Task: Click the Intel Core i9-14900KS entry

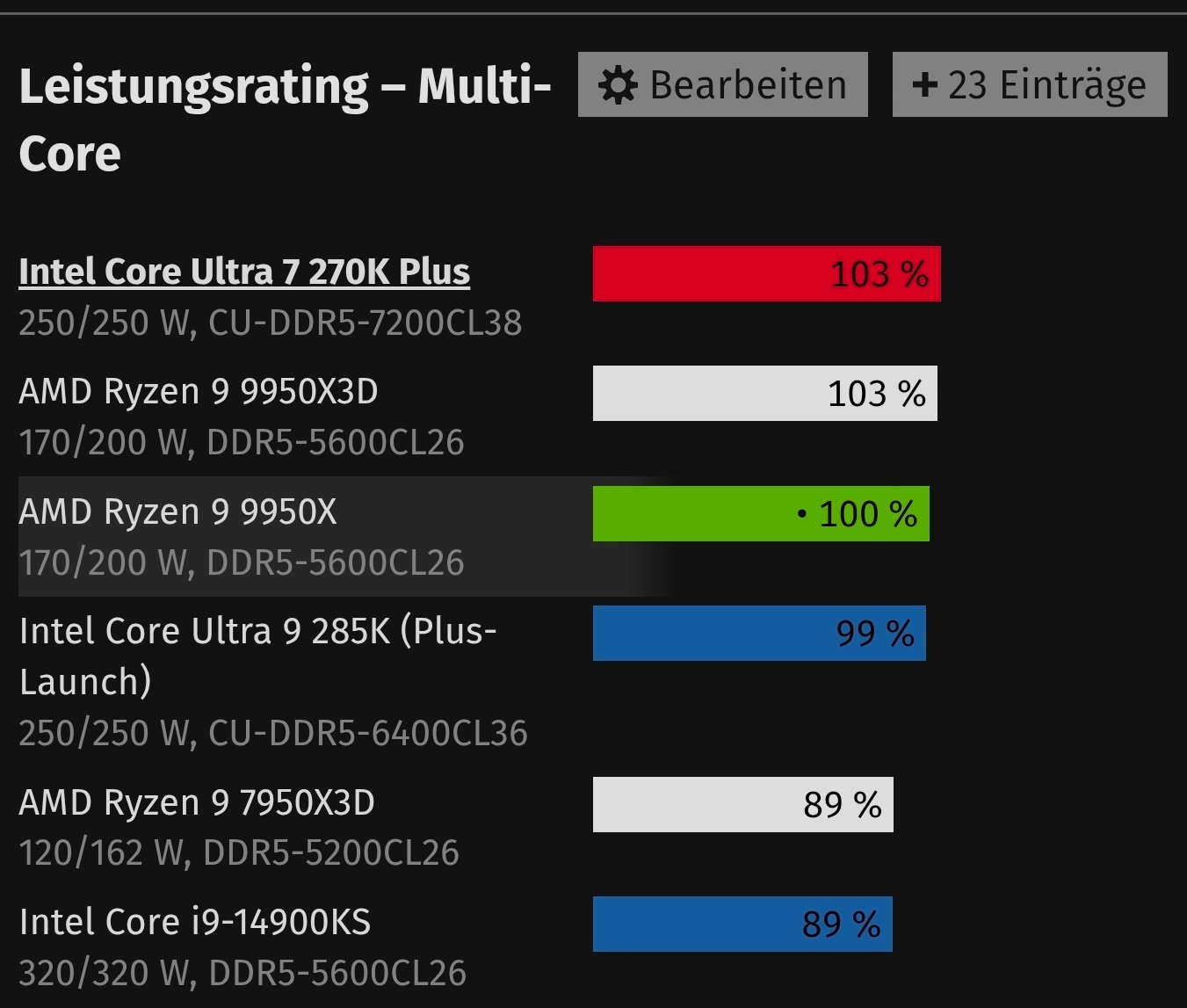Action: [x=195, y=922]
